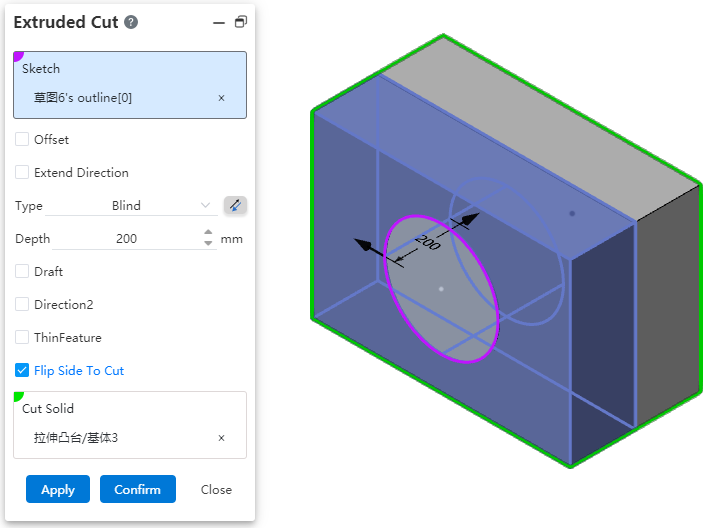Pop out the Extruded Cut panel window
The width and height of the screenshot is (728, 528).
click(240, 22)
